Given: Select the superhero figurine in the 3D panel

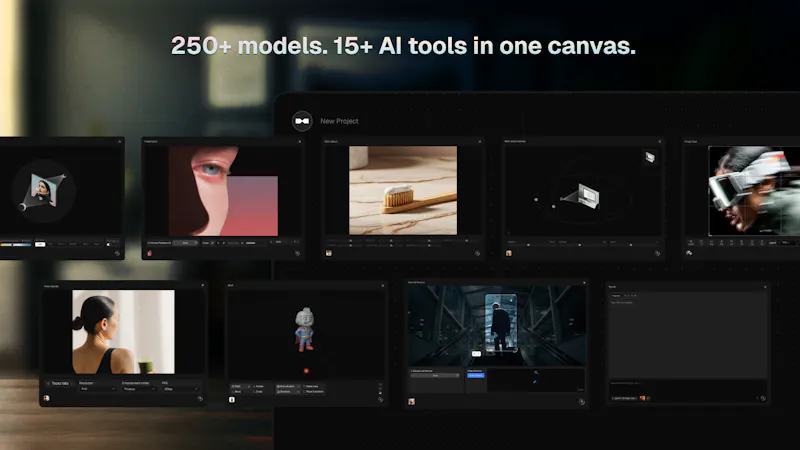Looking at the screenshot, I should click(305, 329).
